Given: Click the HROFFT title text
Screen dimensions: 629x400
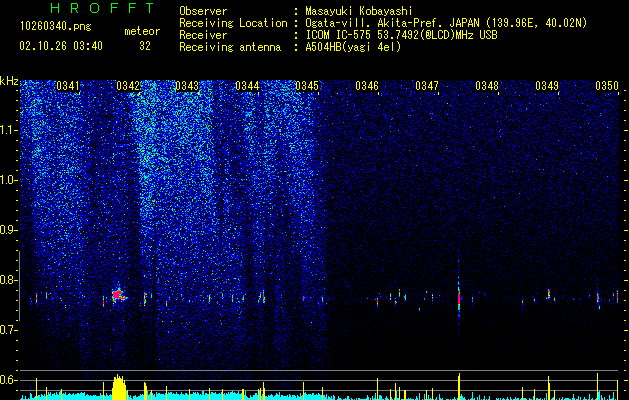Looking at the screenshot, I should [x=102, y=8].
